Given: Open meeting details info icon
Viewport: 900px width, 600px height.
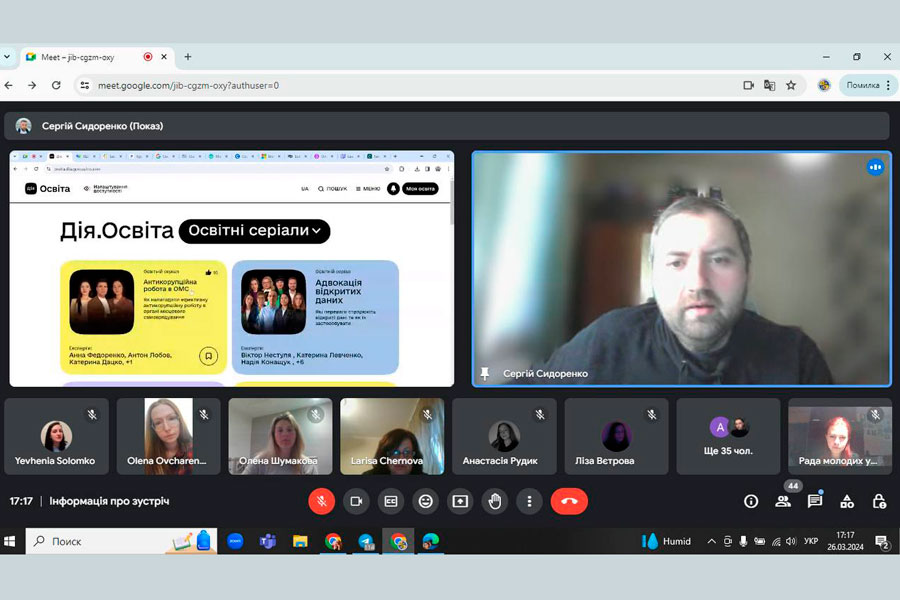Looking at the screenshot, I should (x=751, y=501).
